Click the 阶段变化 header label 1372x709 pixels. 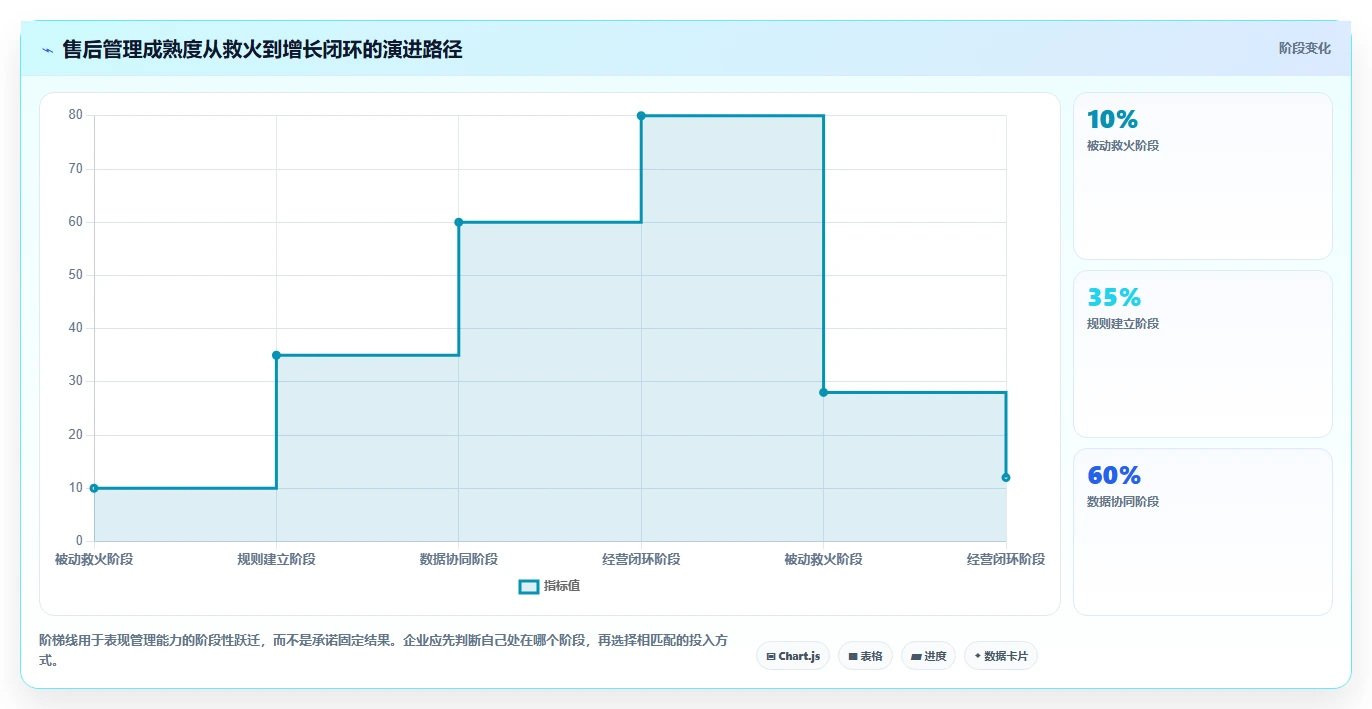click(1305, 48)
